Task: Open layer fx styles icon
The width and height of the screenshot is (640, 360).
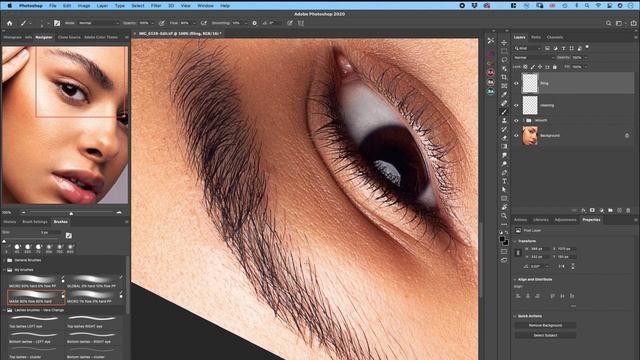Action: (x=583, y=210)
